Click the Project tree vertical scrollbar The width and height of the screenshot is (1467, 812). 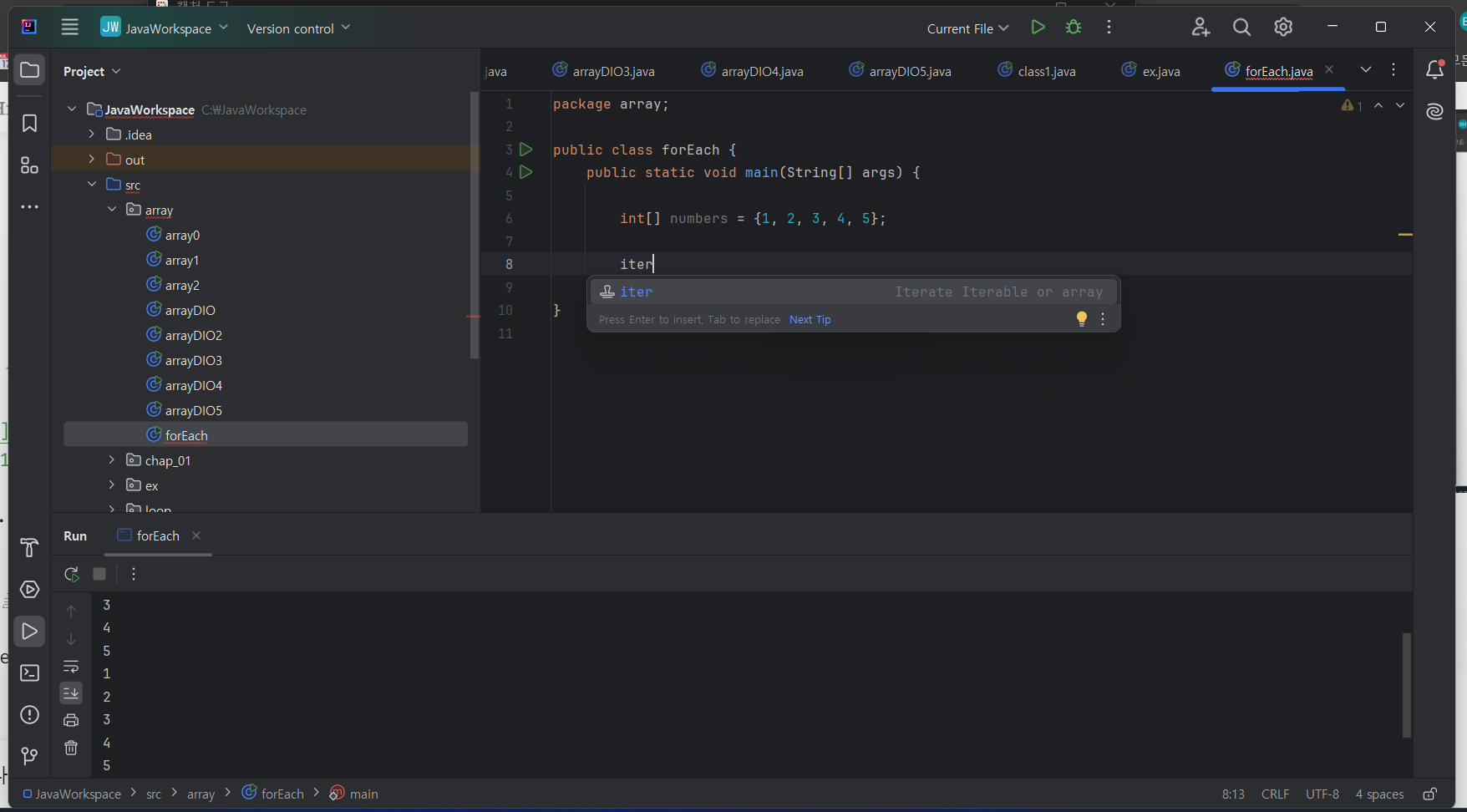pos(474,226)
